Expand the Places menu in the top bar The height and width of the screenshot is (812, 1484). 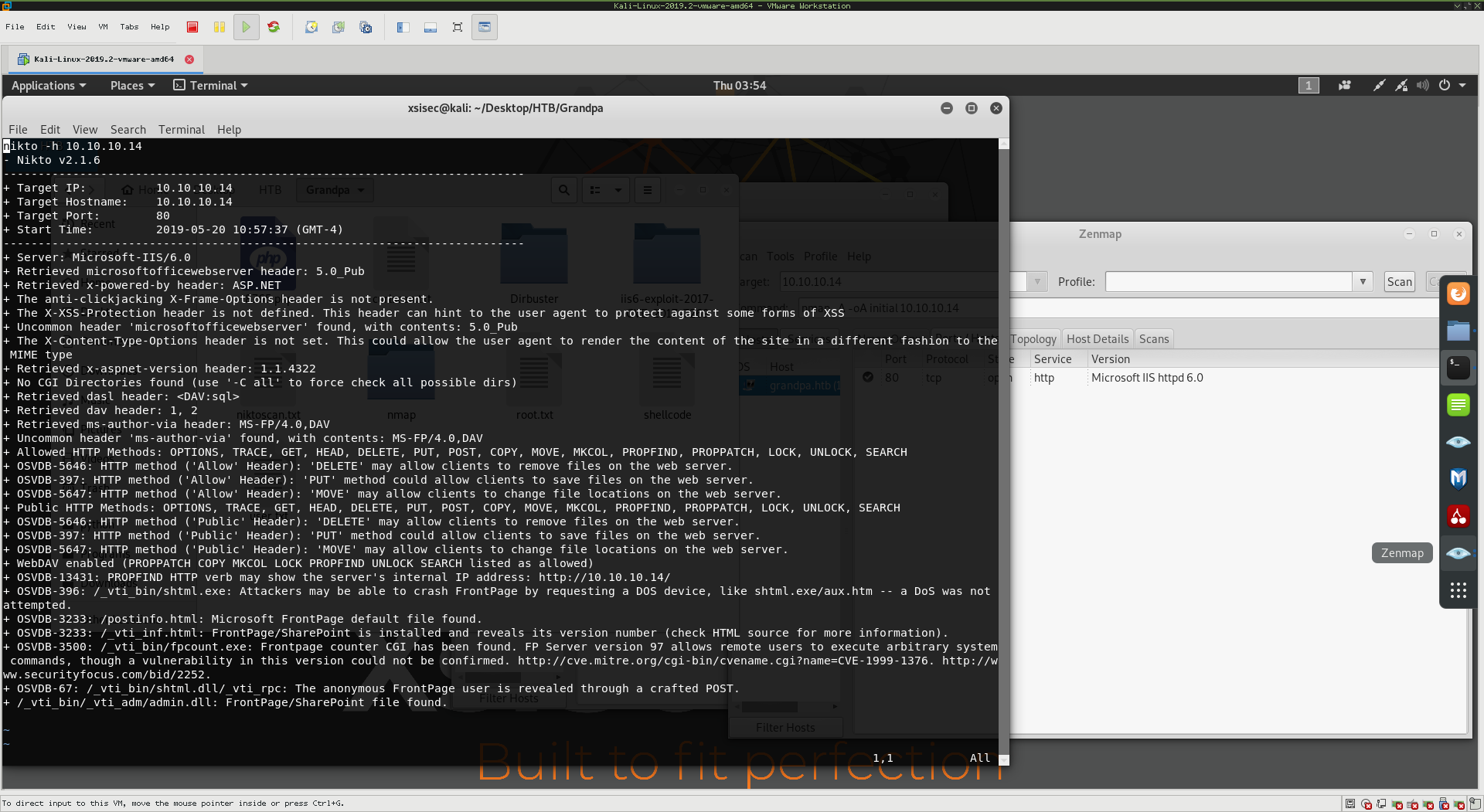click(132, 86)
